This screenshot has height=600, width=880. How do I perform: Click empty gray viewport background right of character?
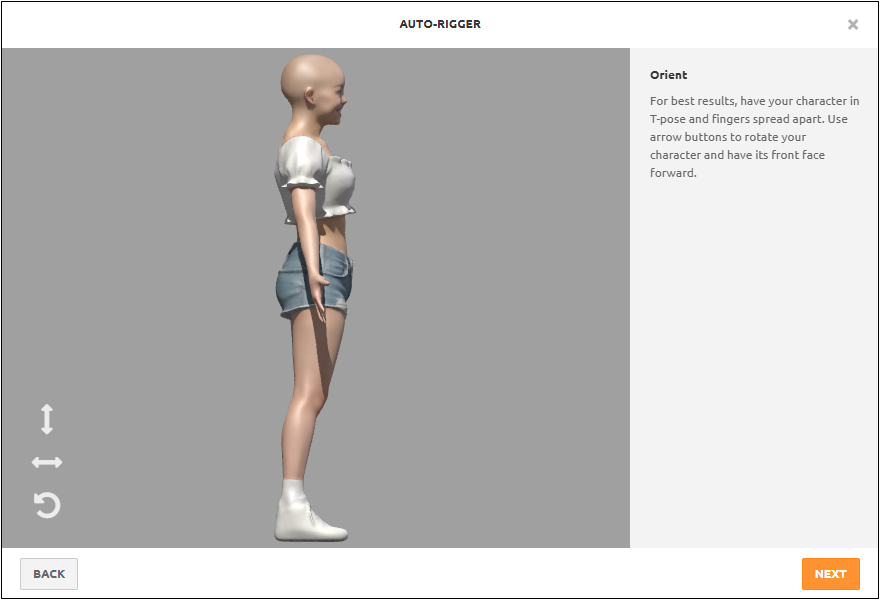click(x=500, y=300)
